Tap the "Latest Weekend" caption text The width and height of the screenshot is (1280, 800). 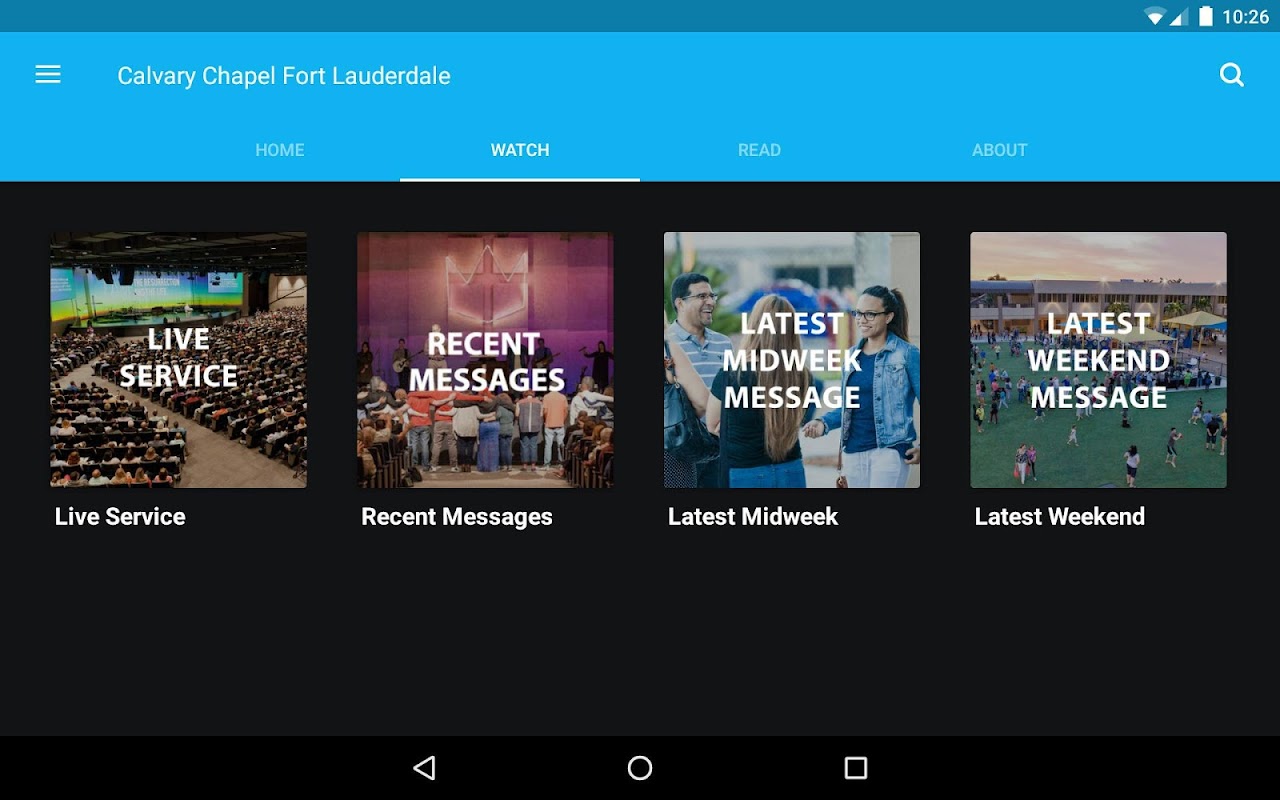(1060, 517)
